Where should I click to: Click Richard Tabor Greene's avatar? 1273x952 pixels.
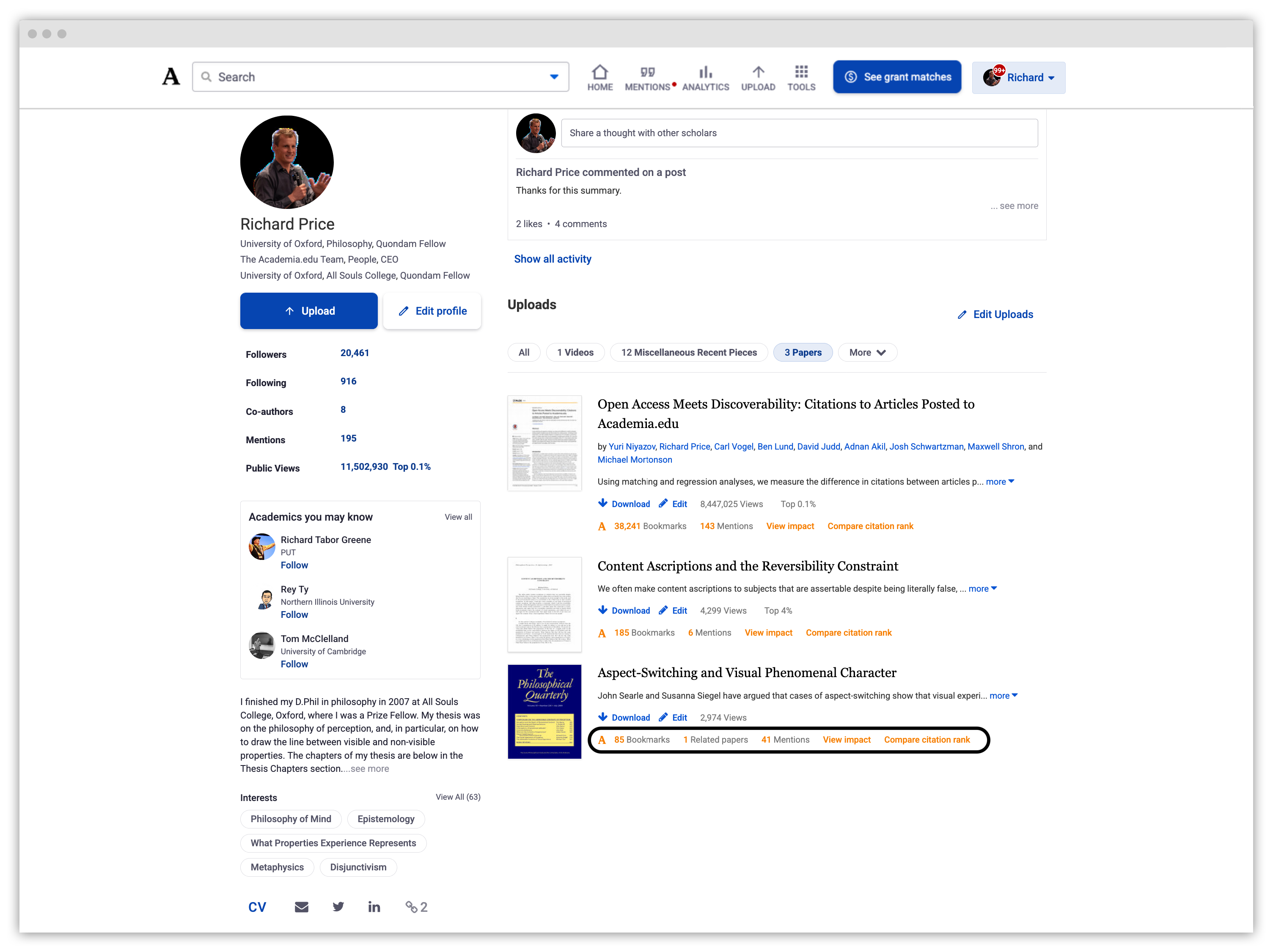[261, 546]
